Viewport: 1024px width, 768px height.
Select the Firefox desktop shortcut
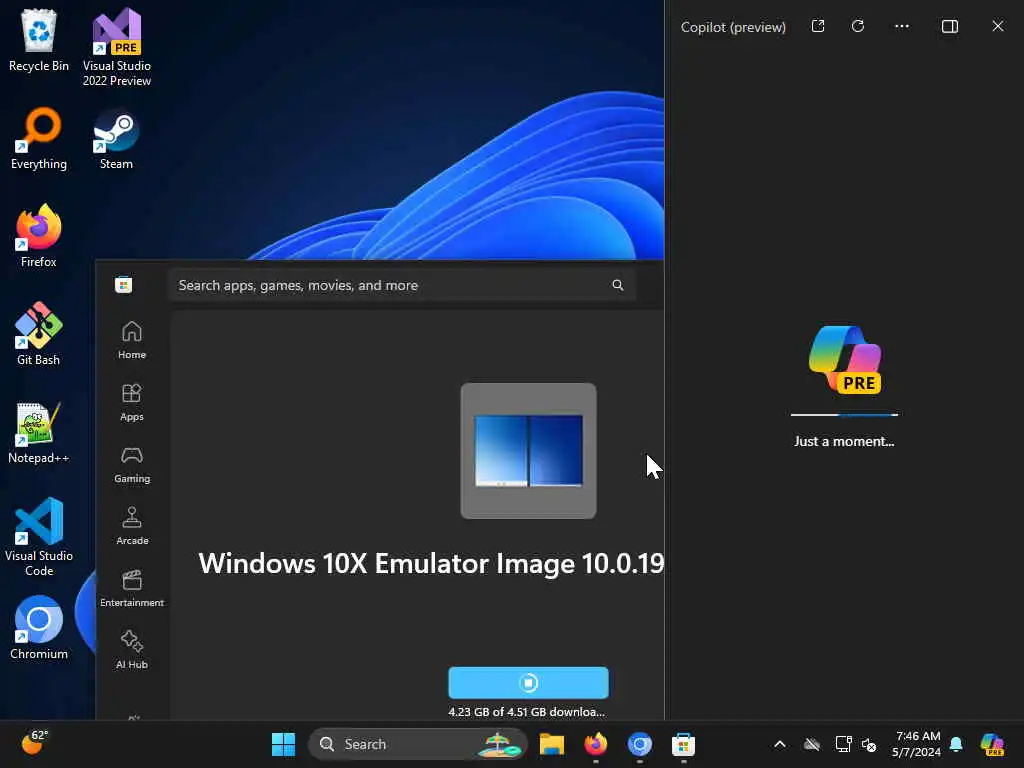click(39, 236)
